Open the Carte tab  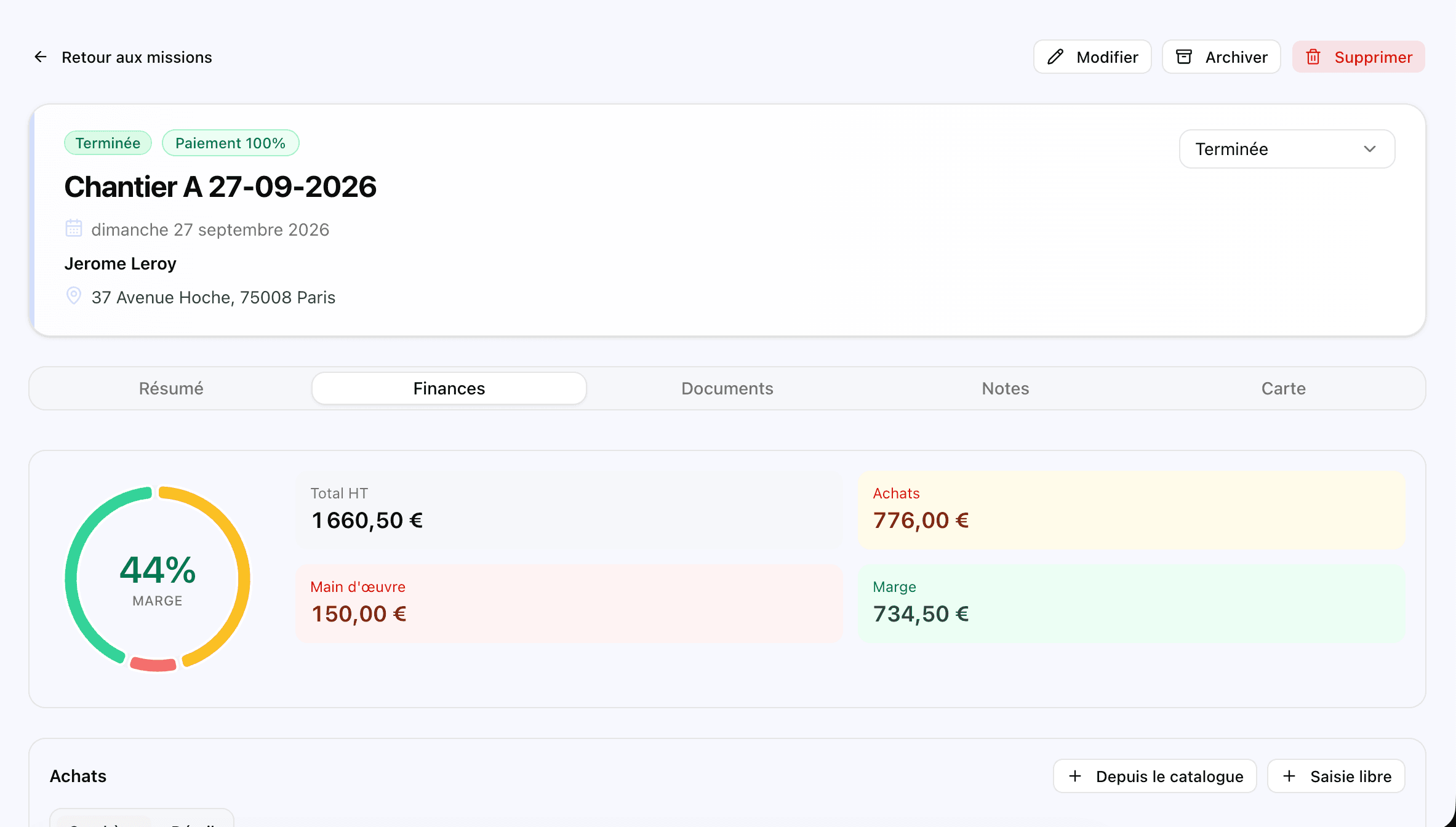point(1284,388)
